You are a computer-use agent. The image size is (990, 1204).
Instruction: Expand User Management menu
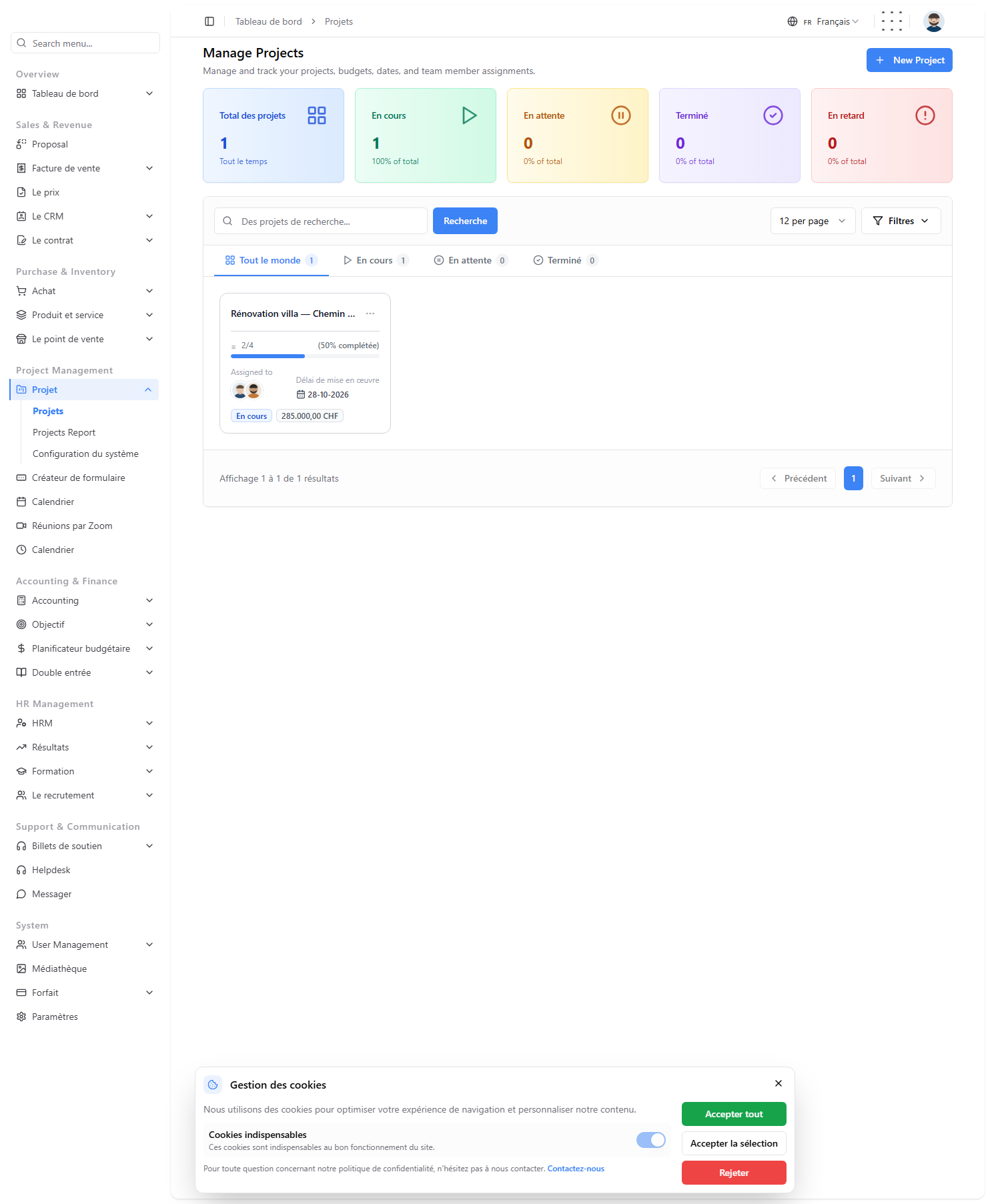click(x=85, y=945)
